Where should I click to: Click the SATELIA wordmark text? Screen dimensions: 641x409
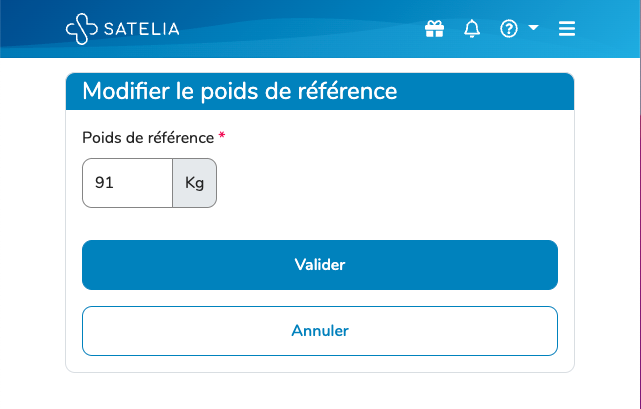point(142,30)
